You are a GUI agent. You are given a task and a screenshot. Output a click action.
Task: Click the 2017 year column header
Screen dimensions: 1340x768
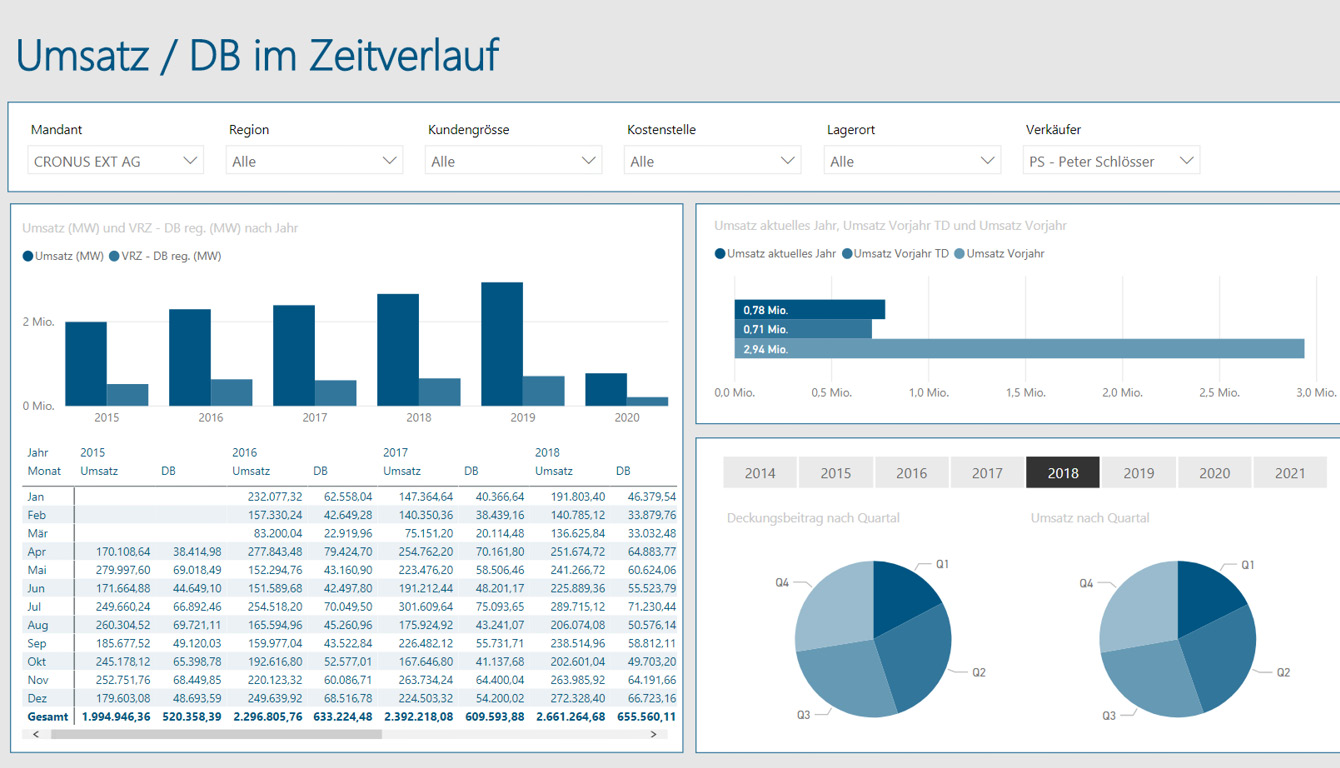(396, 452)
